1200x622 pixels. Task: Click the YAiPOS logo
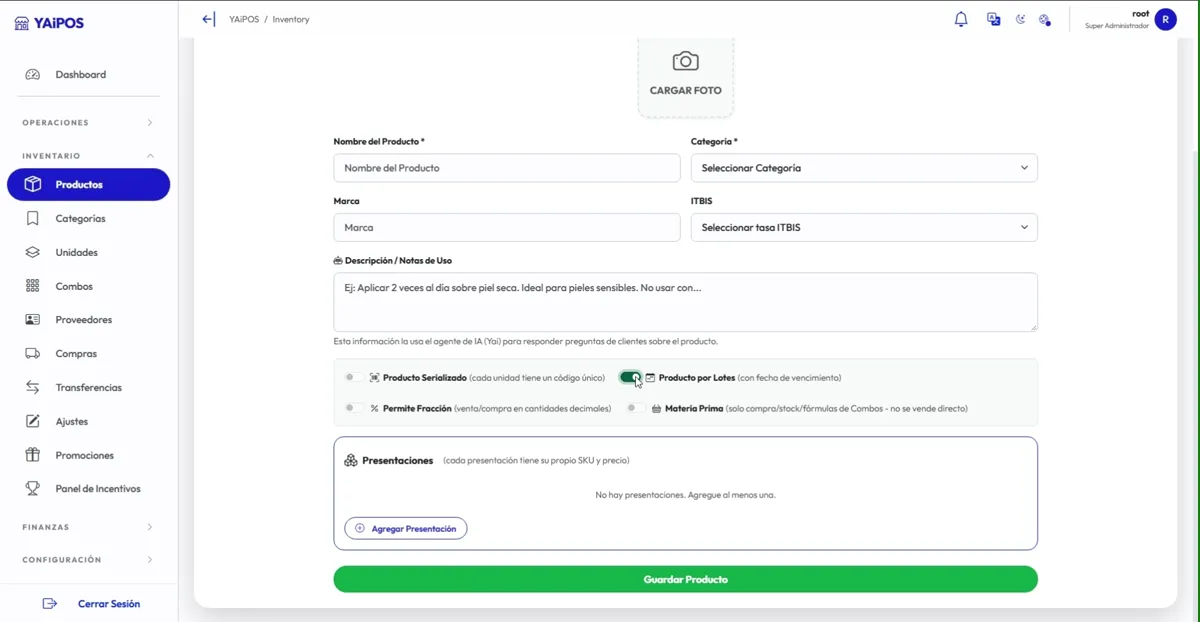[x=49, y=23]
